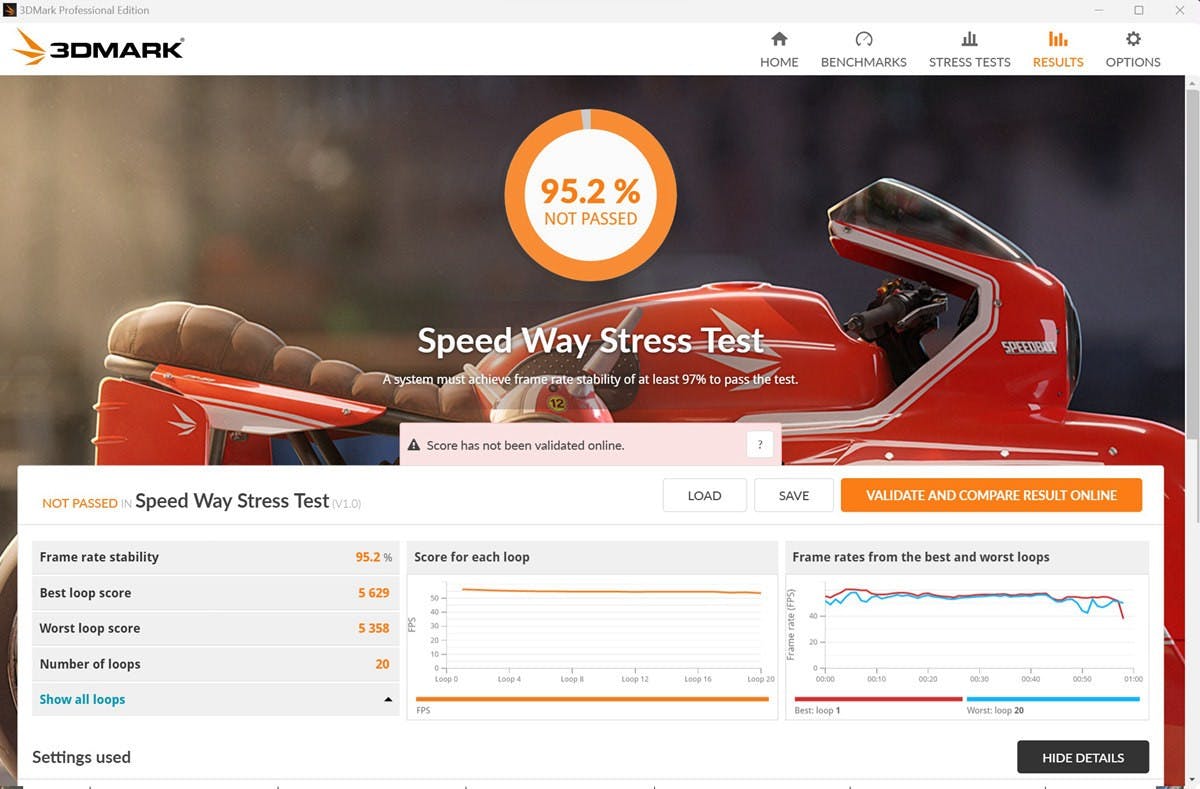This screenshot has height=789, width=1200.
Task: Select the Number of loops value 20
Action: point(383,664)
